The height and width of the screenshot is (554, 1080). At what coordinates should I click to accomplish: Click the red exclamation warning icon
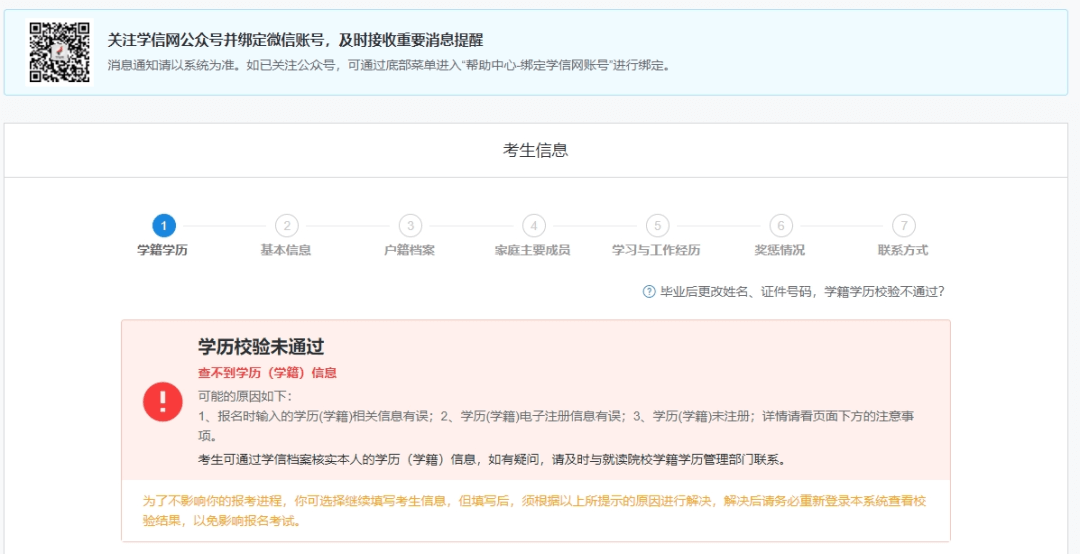(163, 401)
